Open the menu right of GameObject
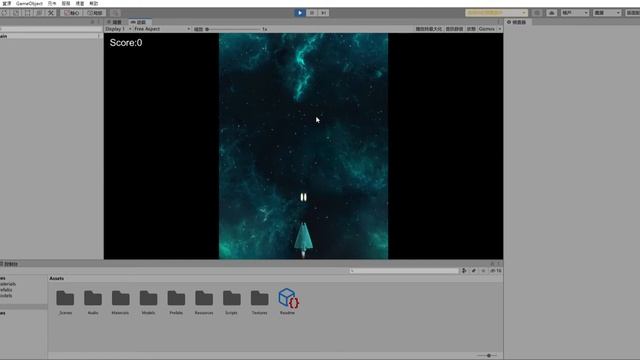This screenshot has height=360, width=640. [52, 3]
